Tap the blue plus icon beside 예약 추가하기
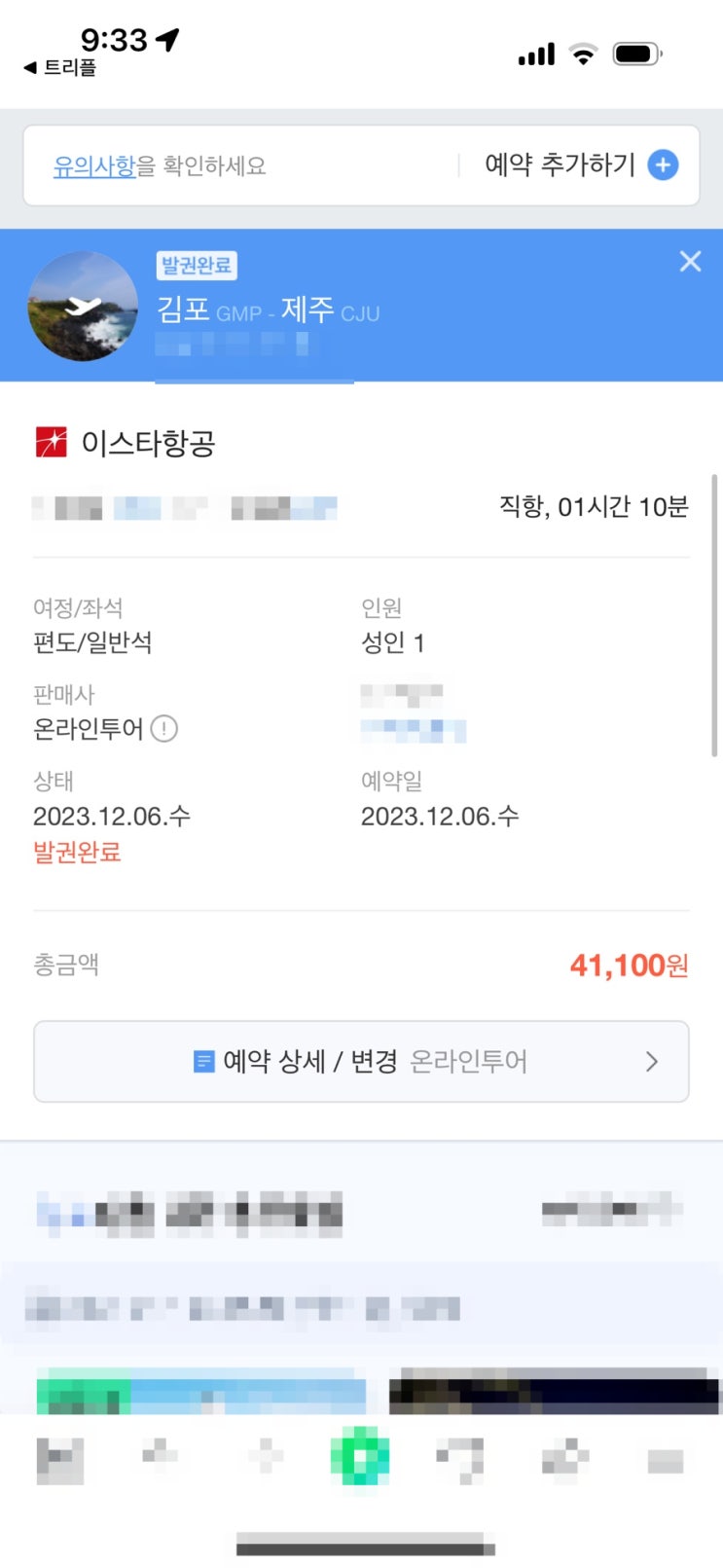 coord(663,165)
